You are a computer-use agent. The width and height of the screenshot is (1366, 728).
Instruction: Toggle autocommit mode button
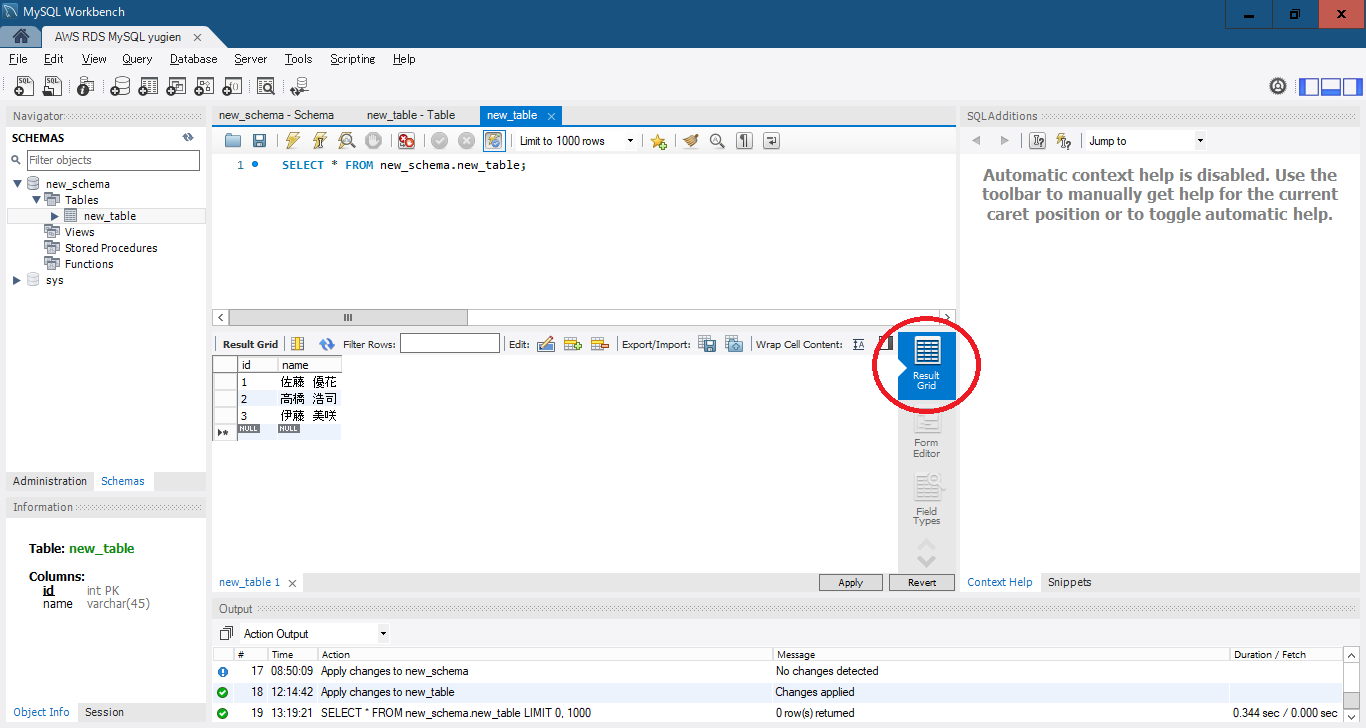(x=493, y=141)
